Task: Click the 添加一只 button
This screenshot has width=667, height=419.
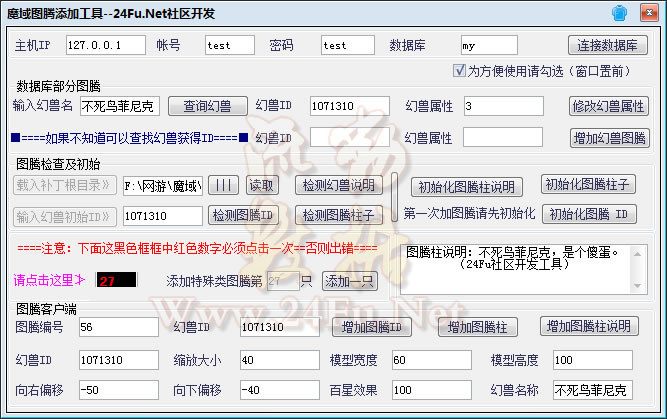Action: click(349, 280)
